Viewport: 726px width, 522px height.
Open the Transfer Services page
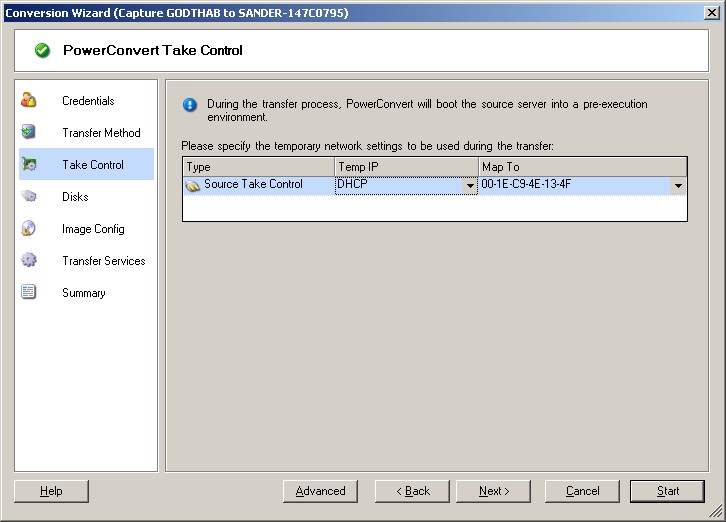point(103,261)
